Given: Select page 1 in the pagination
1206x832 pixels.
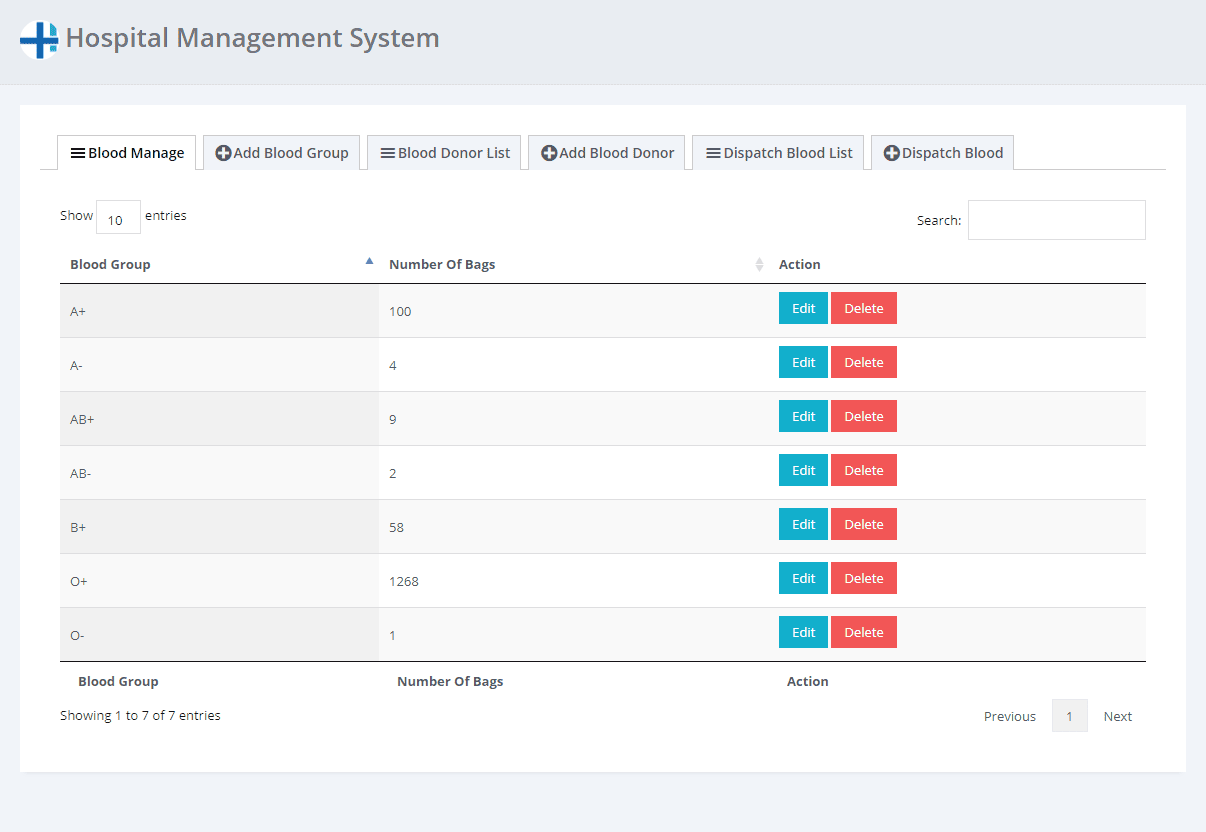Looking at the screenshot, I should click(1069, 716).
